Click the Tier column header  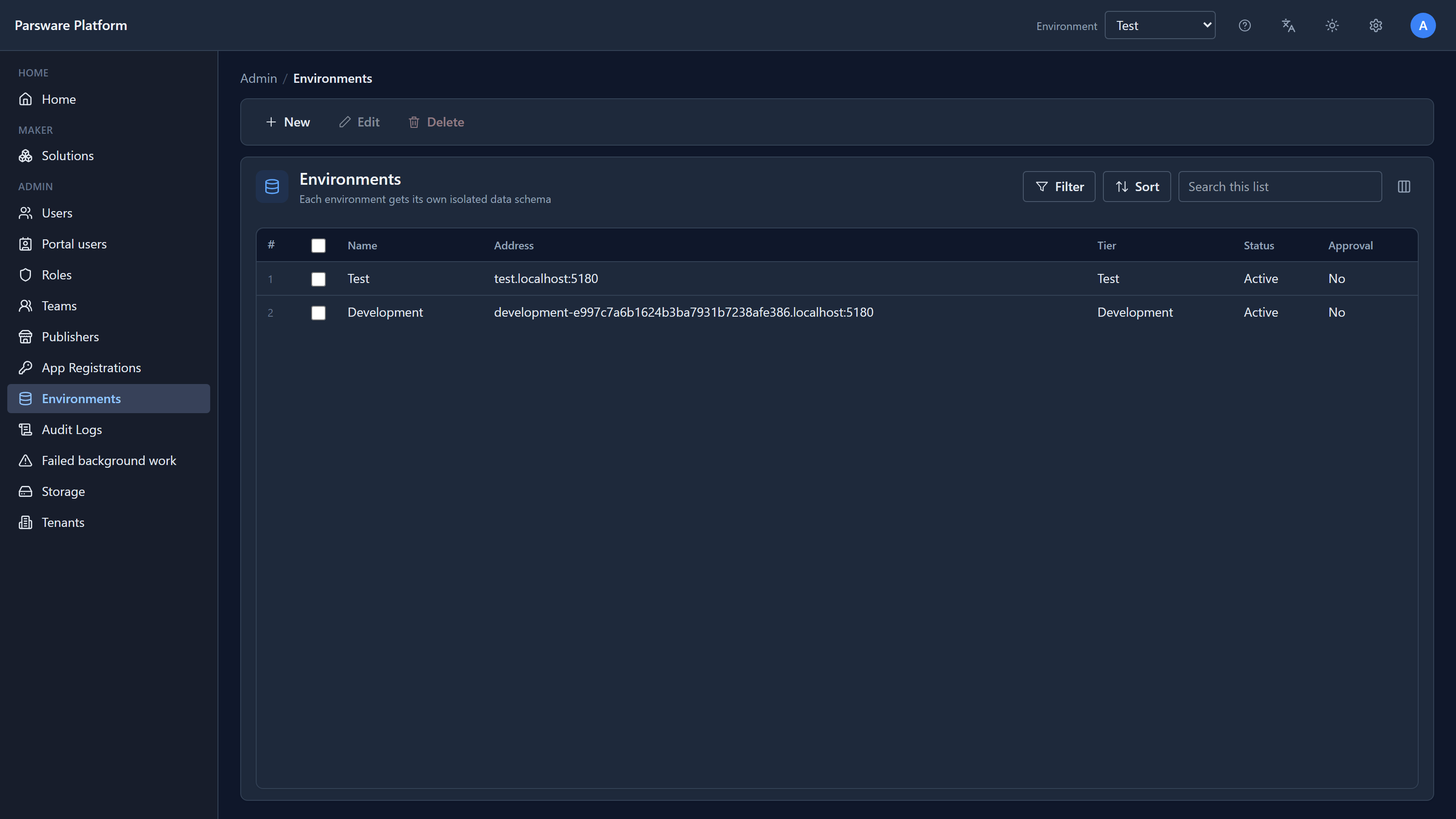pyautogui.click(x=1106, y=245)
